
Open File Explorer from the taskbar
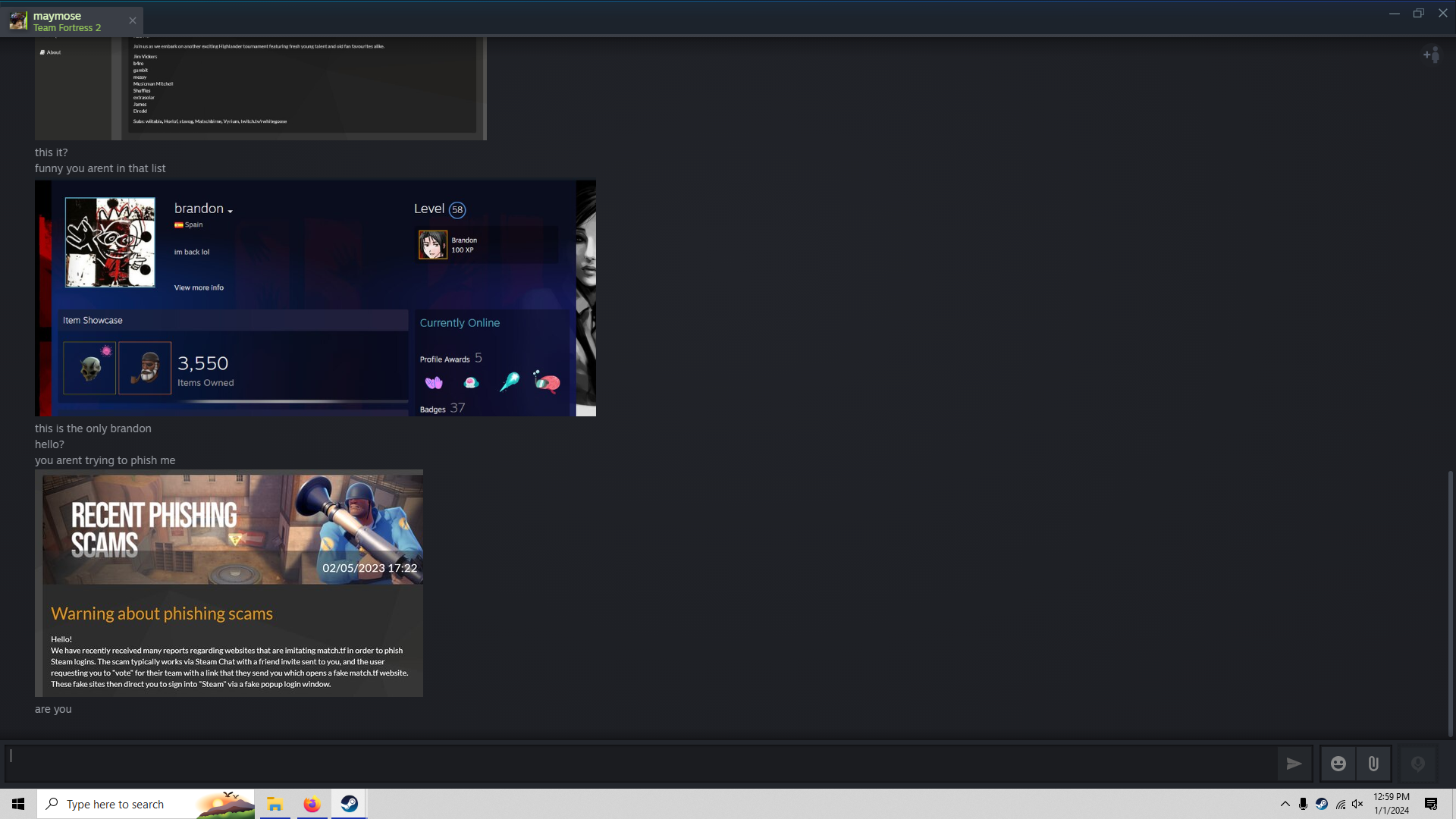[x=274, y=804]
